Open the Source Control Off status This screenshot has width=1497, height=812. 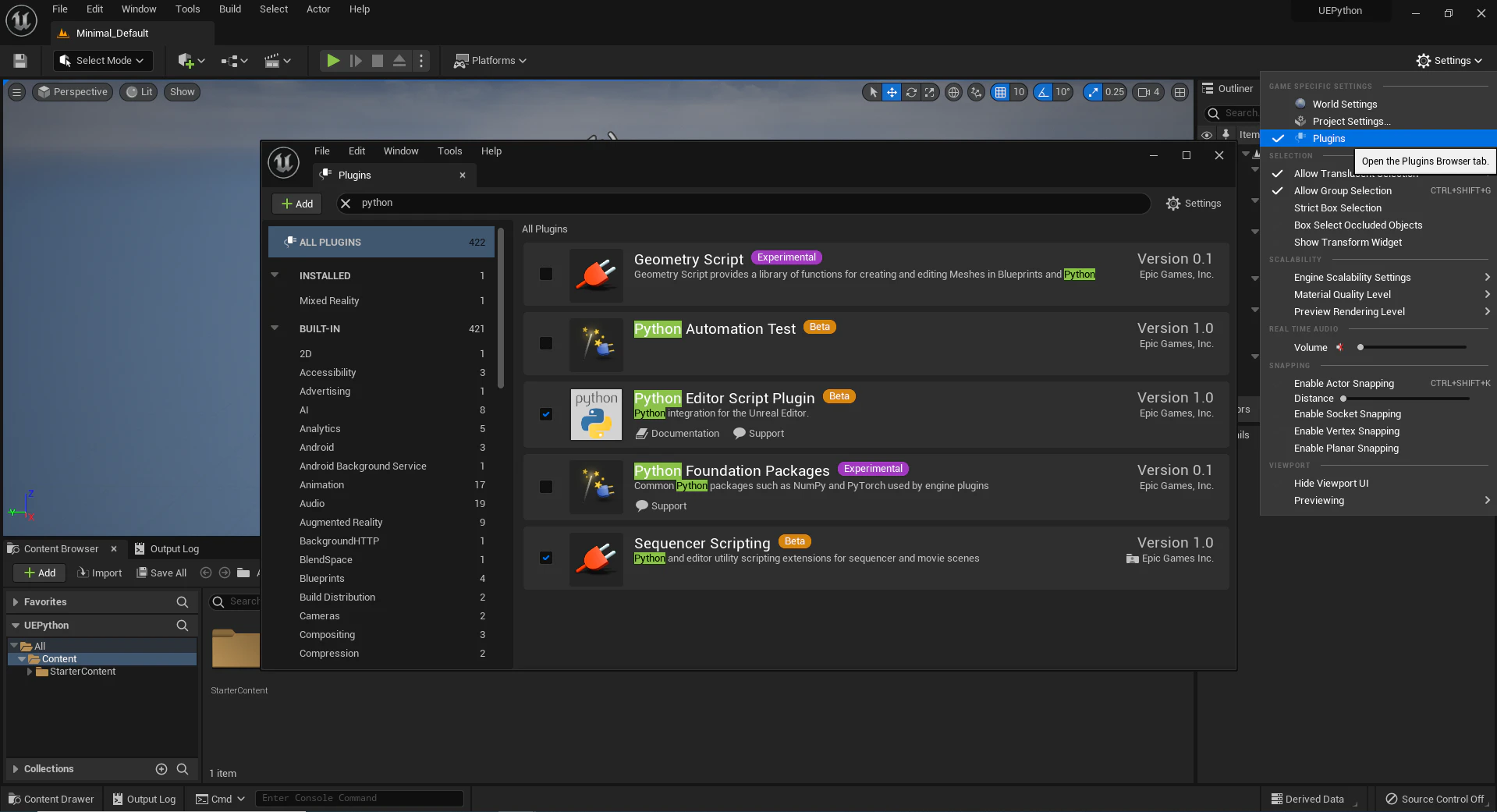coord(1435,799)
